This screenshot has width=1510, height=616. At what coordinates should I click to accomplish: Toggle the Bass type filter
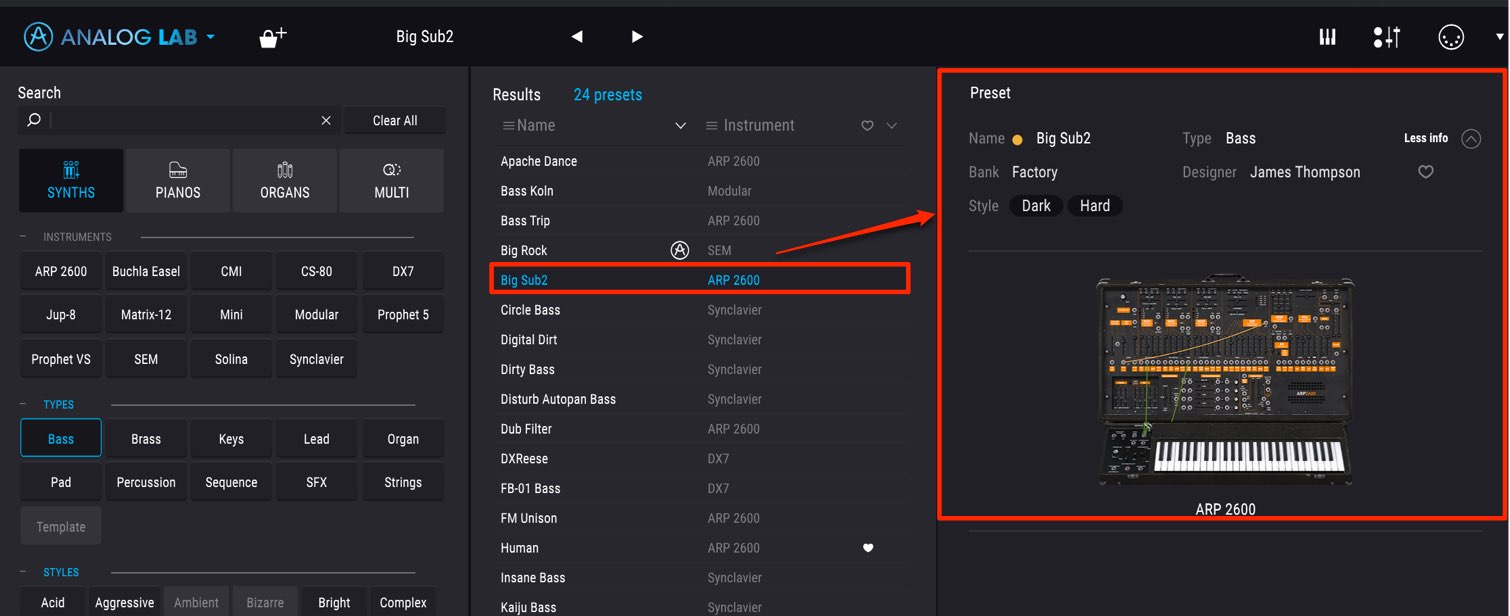pyautogui.click(x=61, y=438)
